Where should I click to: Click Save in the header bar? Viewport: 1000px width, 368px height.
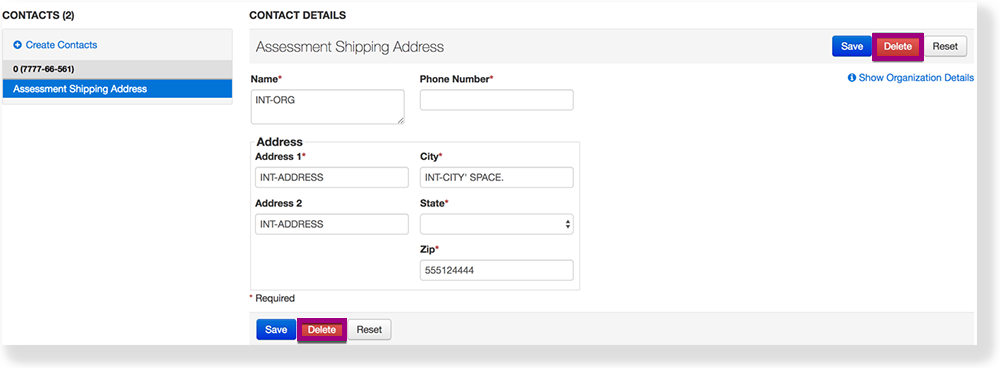(x=851, y=47)
